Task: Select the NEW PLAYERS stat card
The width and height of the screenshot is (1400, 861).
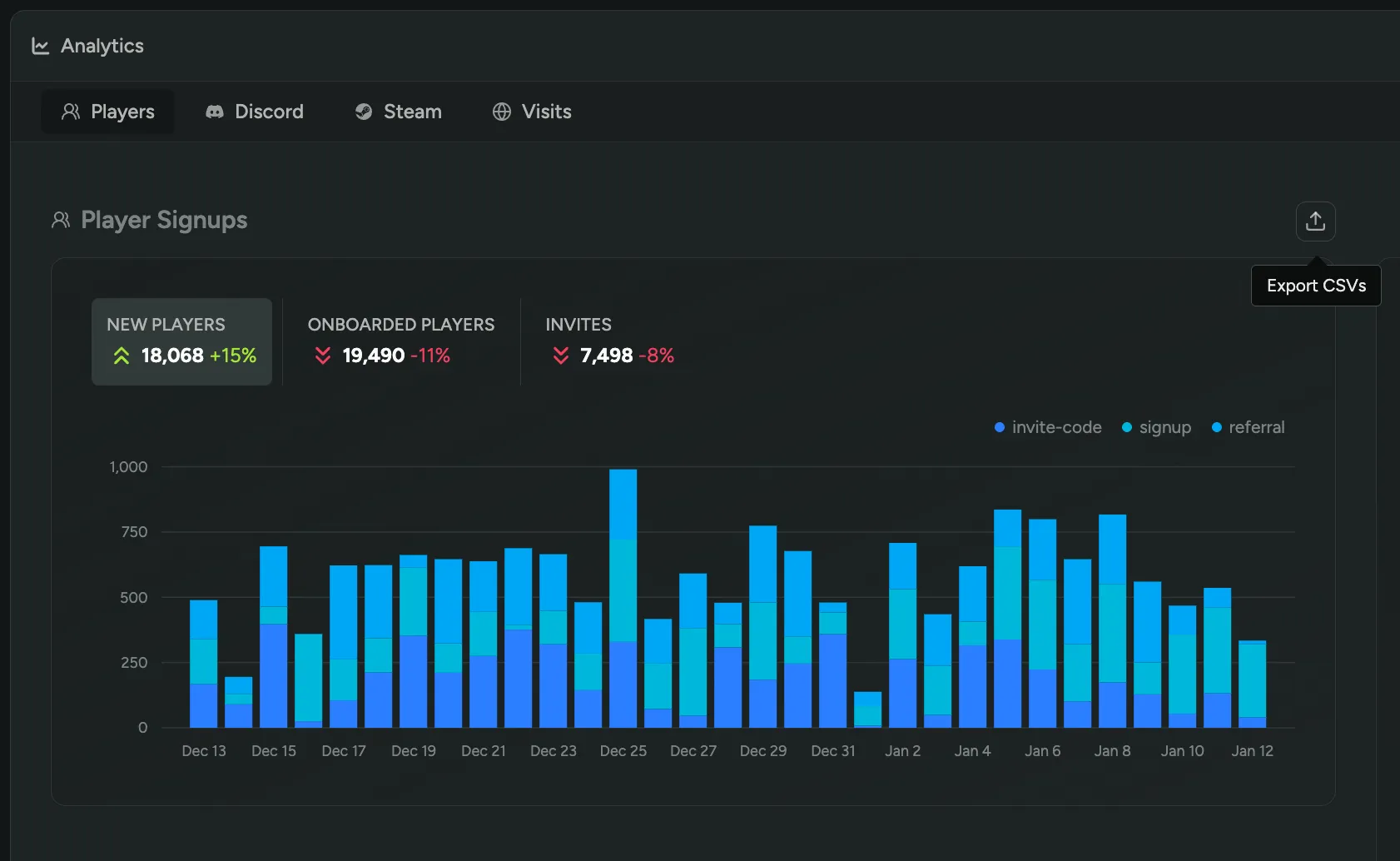Action: (x=181, y=341)
